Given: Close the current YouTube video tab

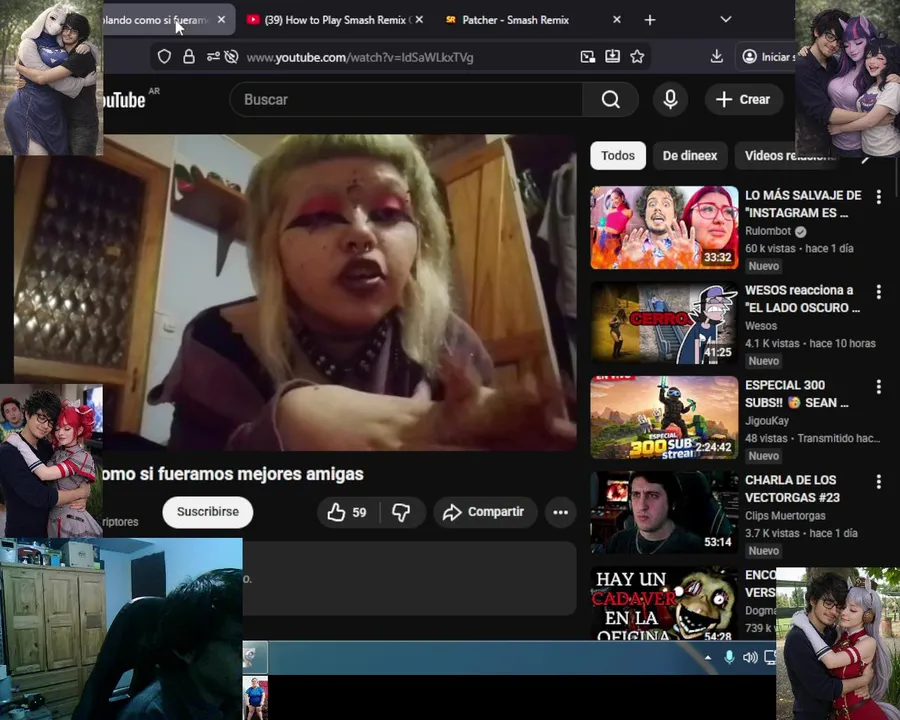Looking at the screenshot, I should click(x=221, y=20).
